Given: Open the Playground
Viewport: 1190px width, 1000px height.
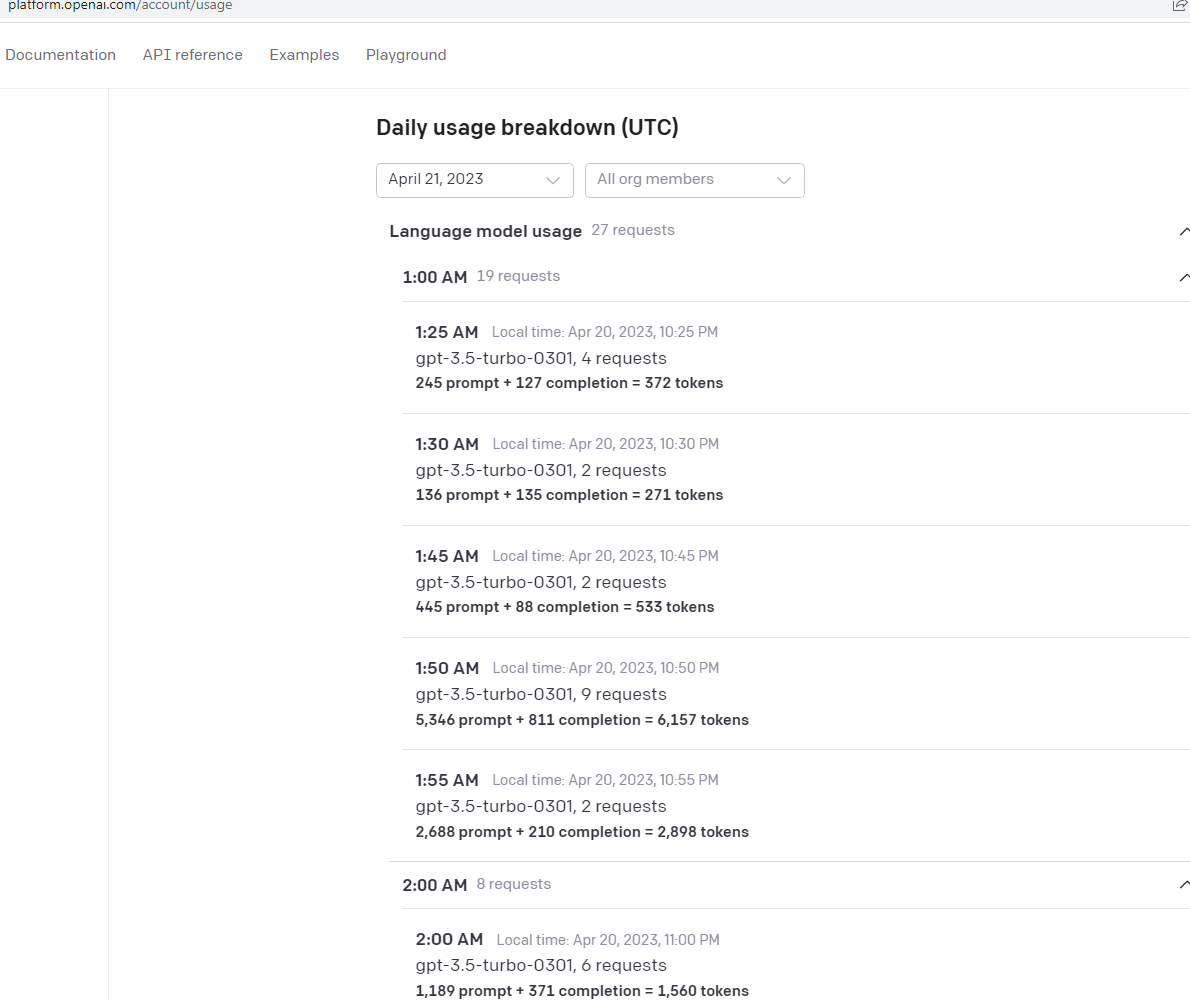Looking at the screenshot, I should click(406, 55).
